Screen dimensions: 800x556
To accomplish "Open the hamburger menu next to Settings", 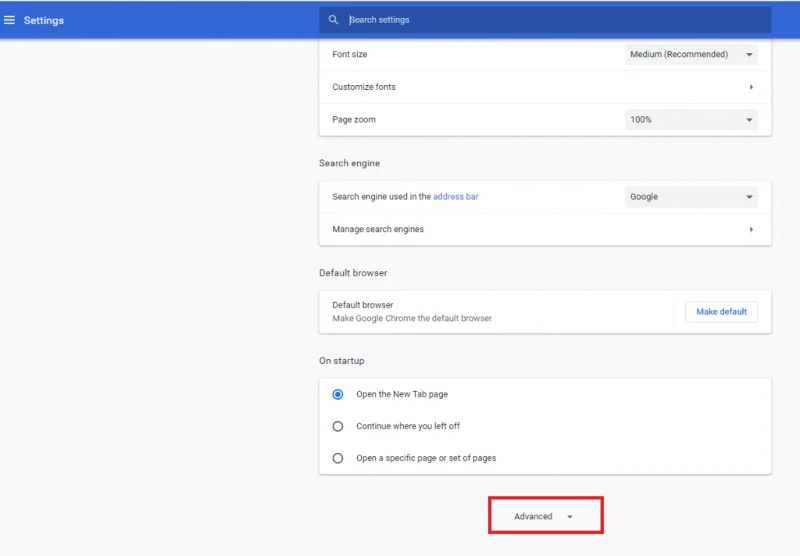I will click(10, 20).
